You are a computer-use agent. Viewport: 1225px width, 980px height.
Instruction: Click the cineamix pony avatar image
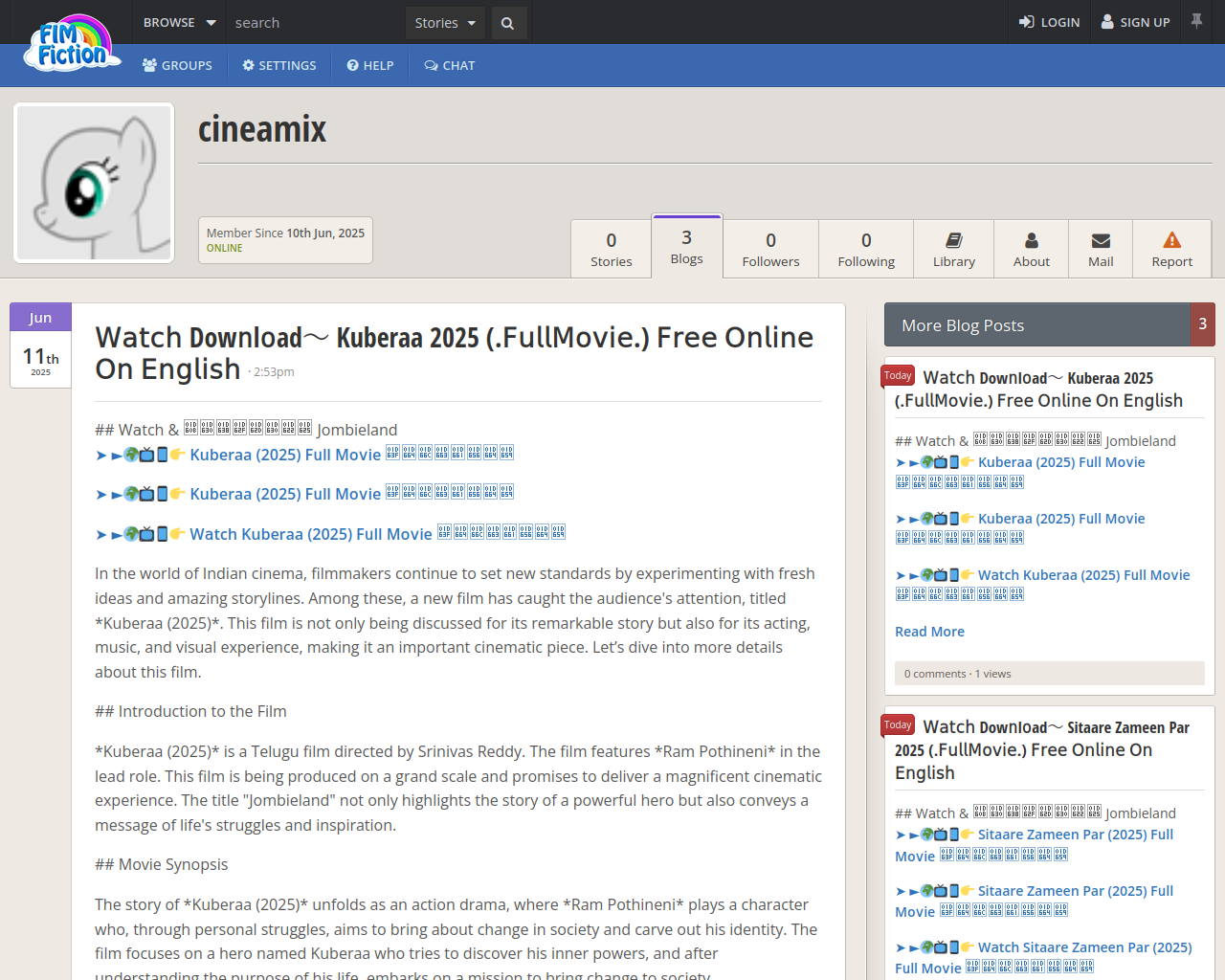(x=94, y=183)
